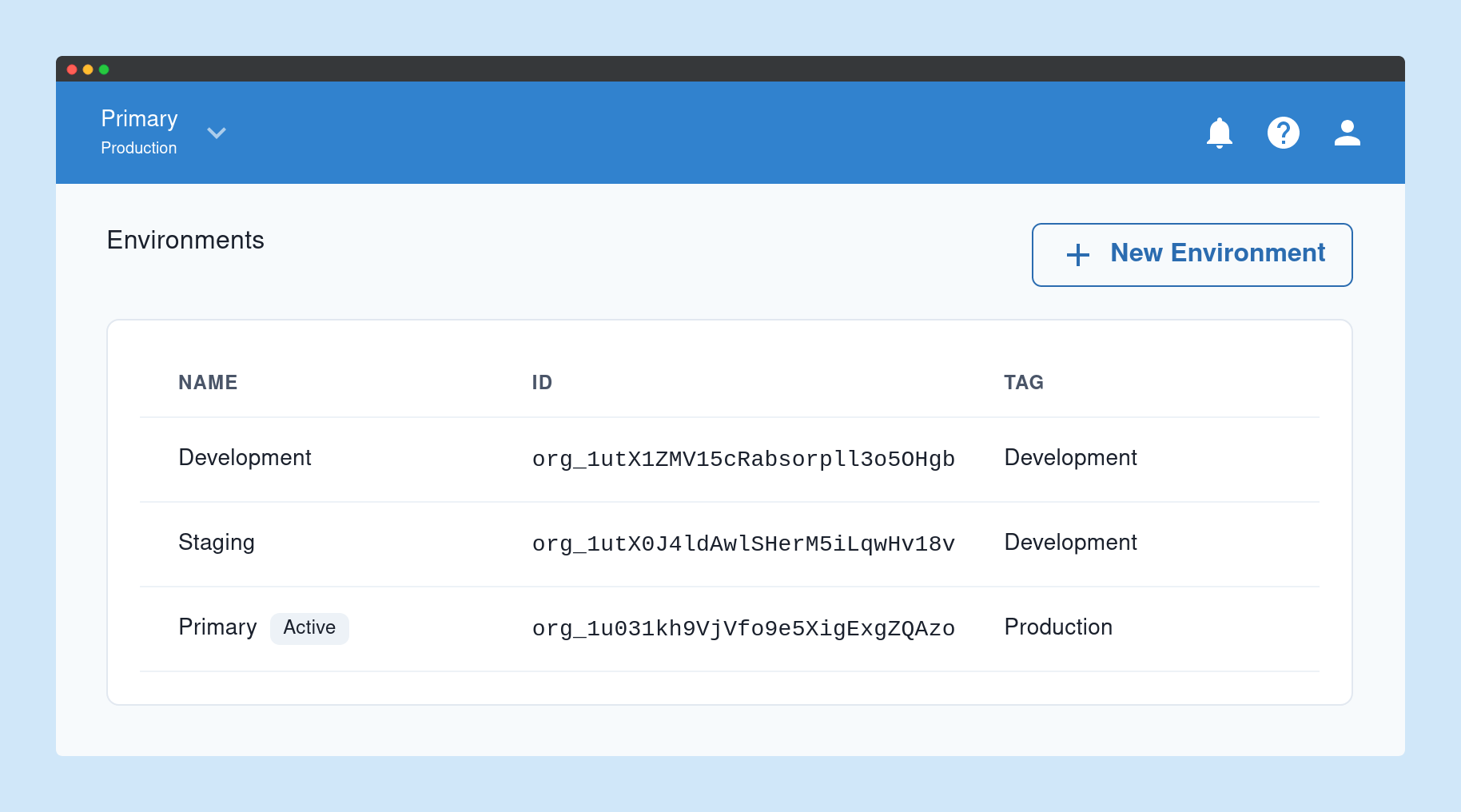This screenshot has height=812, width=1461.
Task: Open the user account profile icon
Action: 1347,133
